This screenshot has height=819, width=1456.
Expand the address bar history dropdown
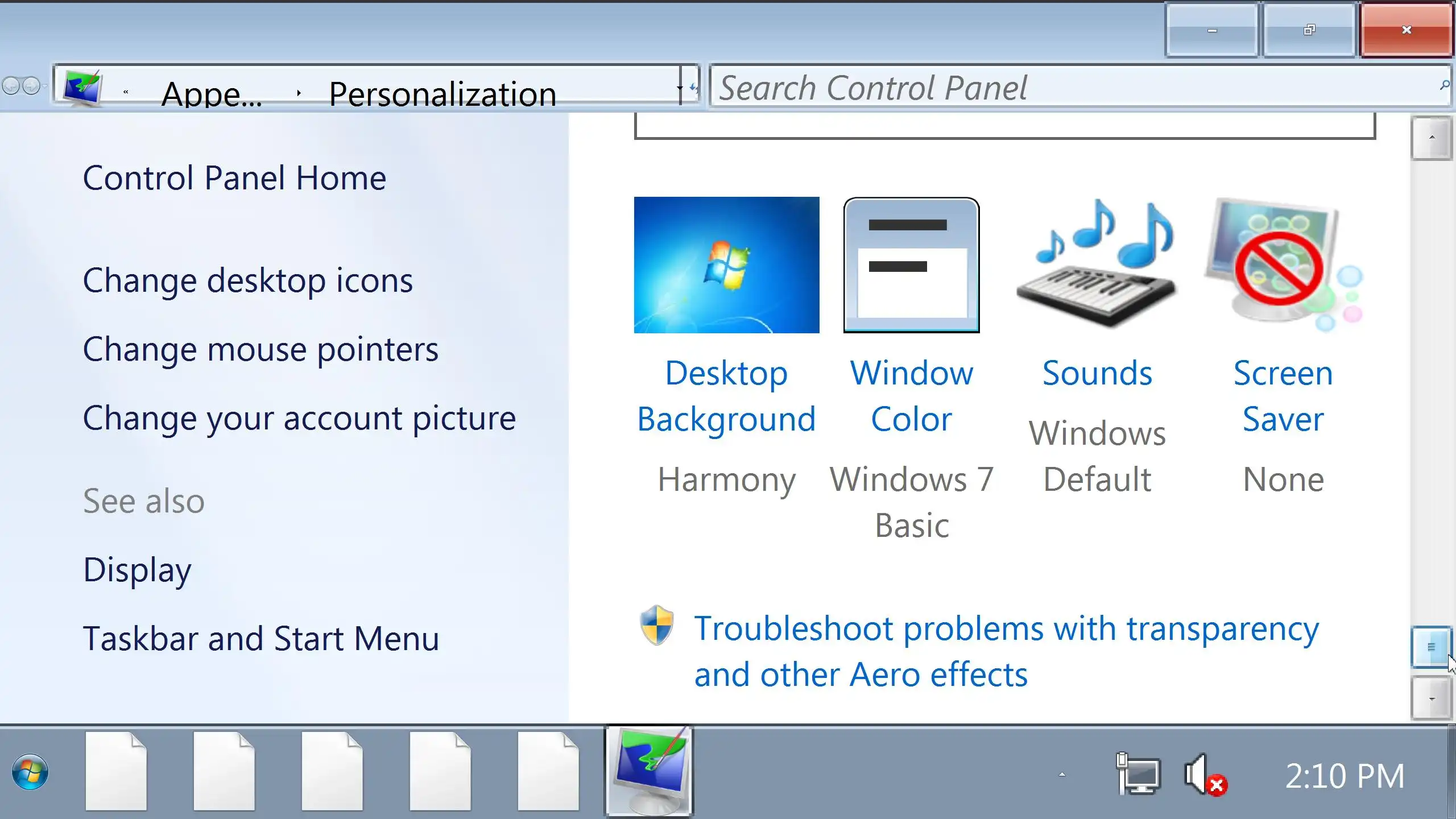(x=680, y=88)
